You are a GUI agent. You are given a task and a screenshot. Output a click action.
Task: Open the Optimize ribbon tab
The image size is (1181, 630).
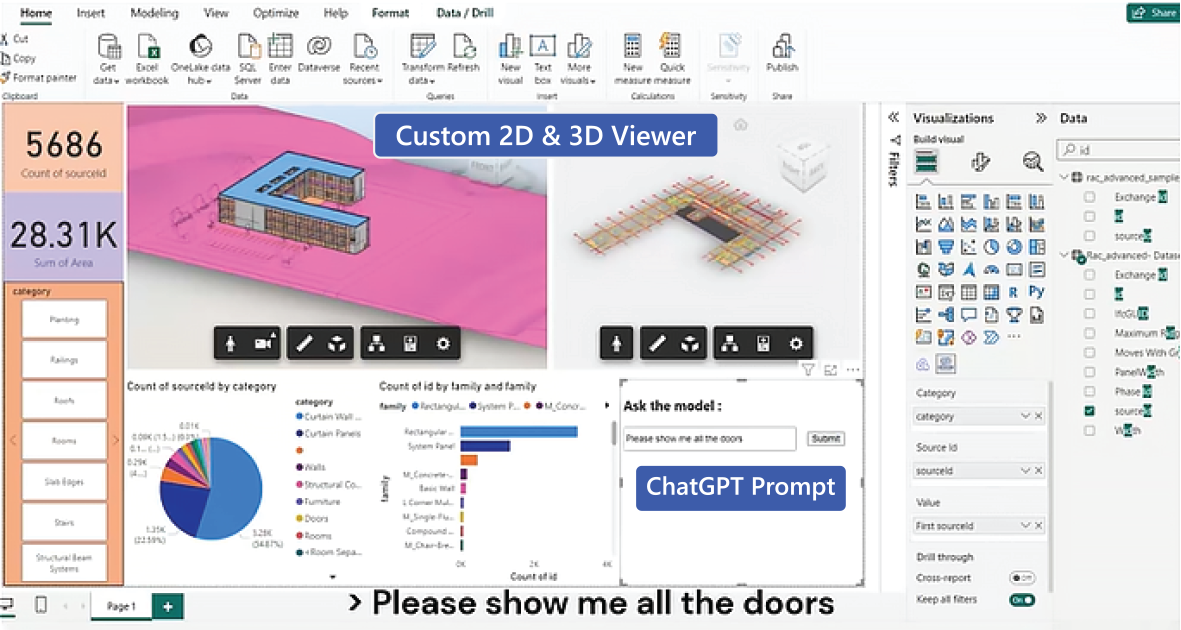274,14
